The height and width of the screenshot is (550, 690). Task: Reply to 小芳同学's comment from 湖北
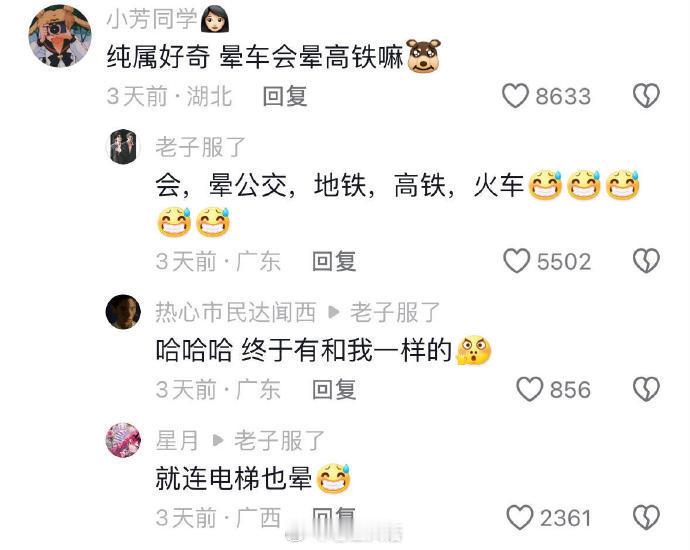click(x=285, y=96)
